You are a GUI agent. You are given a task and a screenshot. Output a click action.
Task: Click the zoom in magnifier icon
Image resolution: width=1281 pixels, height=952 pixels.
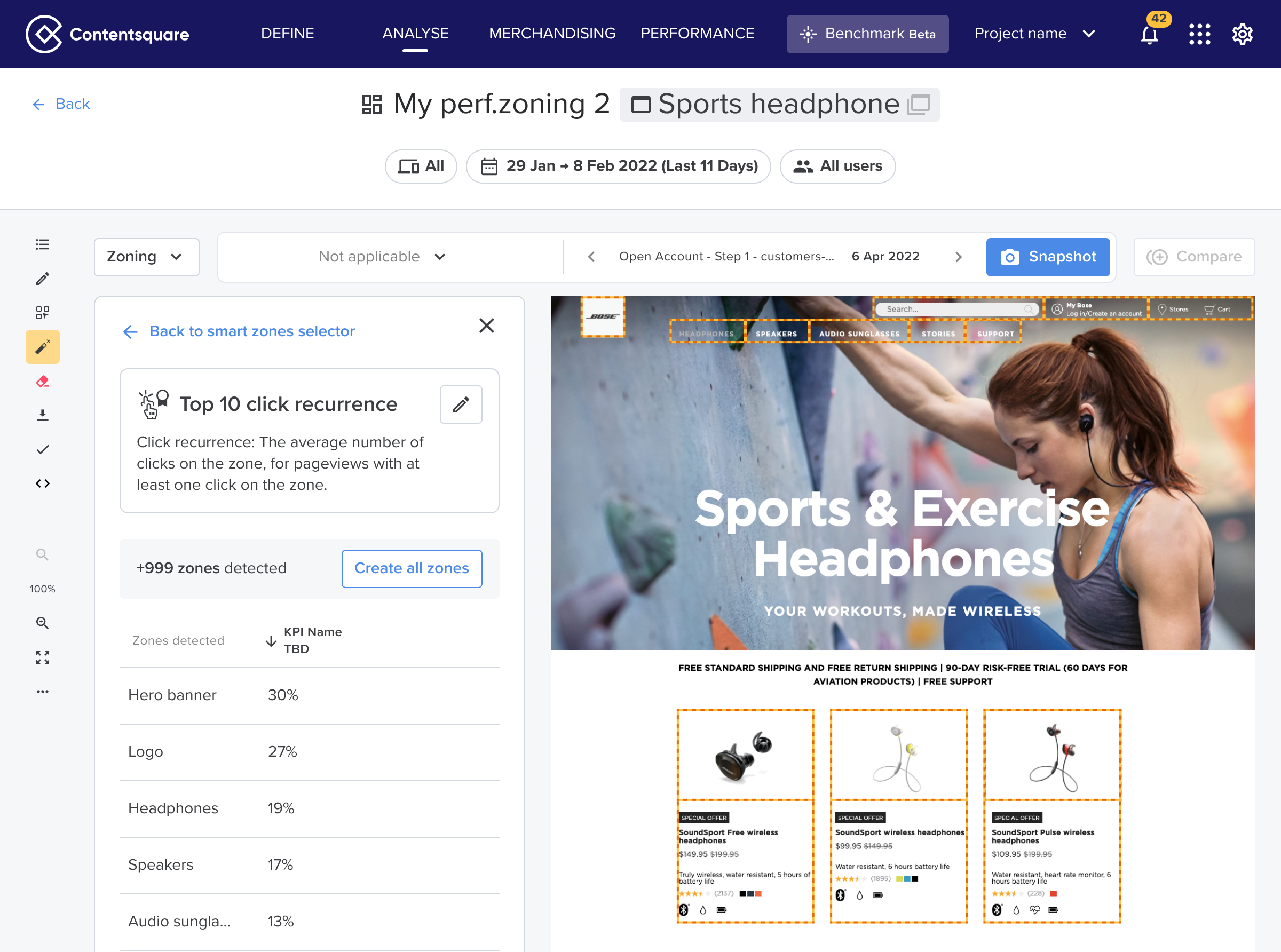pyautogui.click(x=43, y=623)
